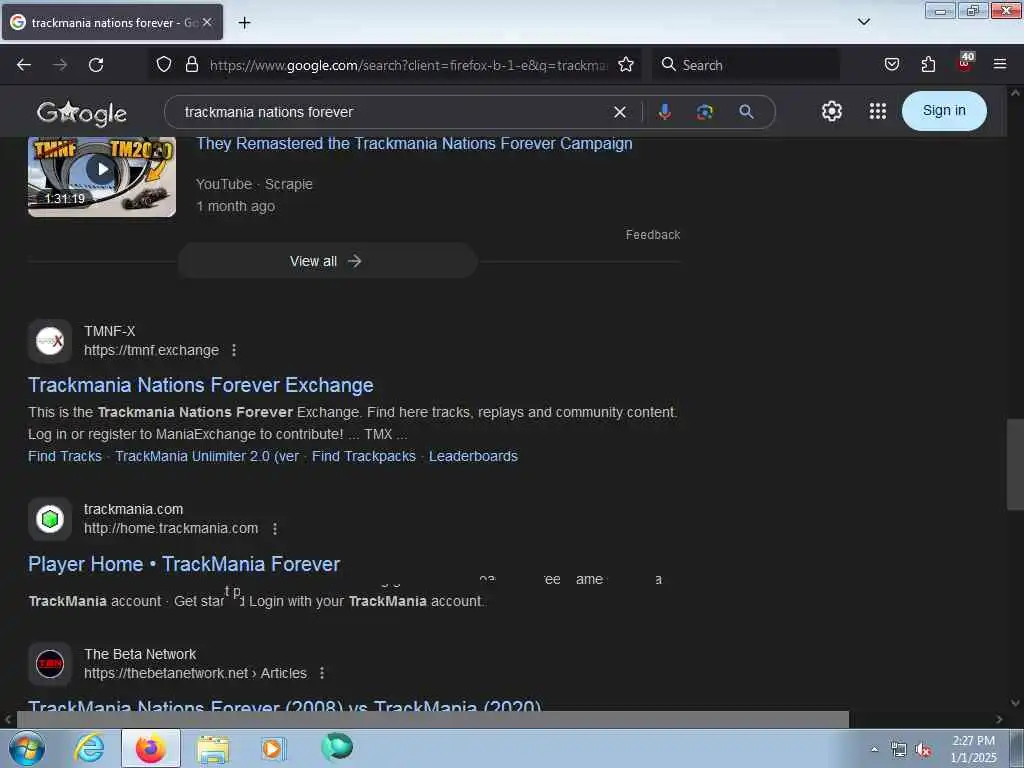This screenshot has width=1024, height=768.
Task: Open the Windows Start menu
Action: (27, 748)
